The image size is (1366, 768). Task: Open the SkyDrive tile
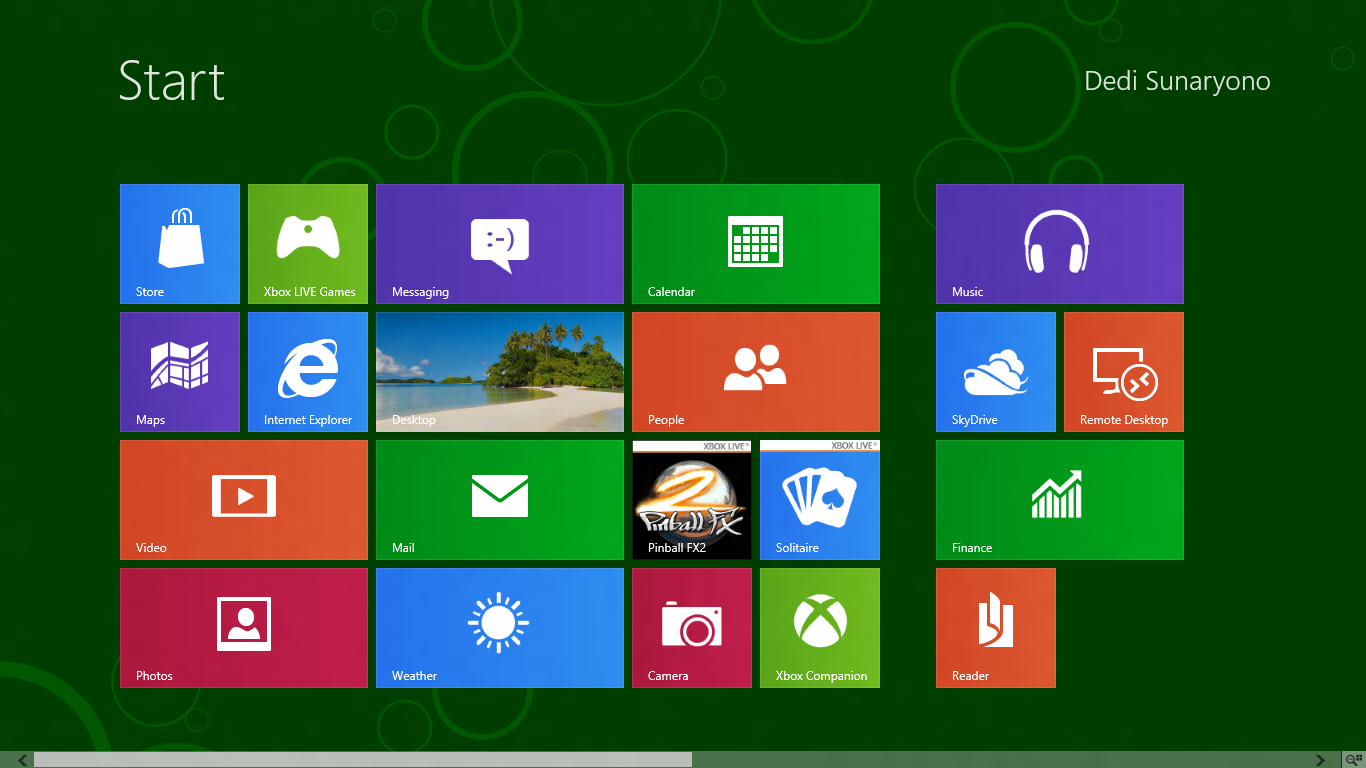[x=996, y=372]
